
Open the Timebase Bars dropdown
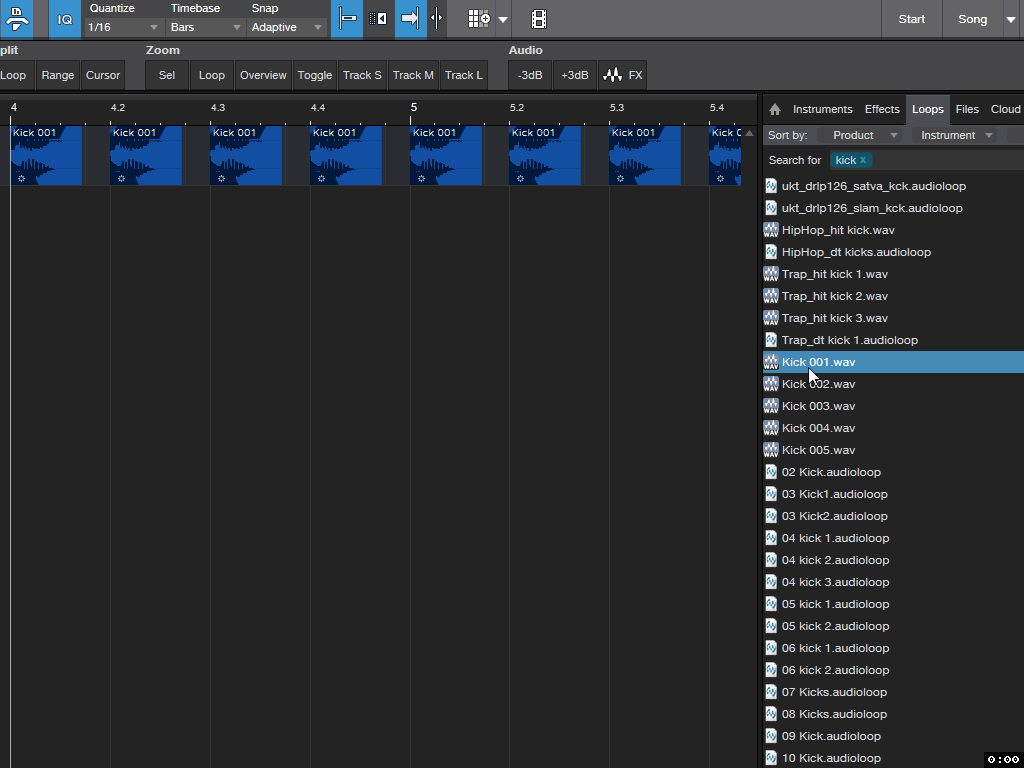[206, 27]
